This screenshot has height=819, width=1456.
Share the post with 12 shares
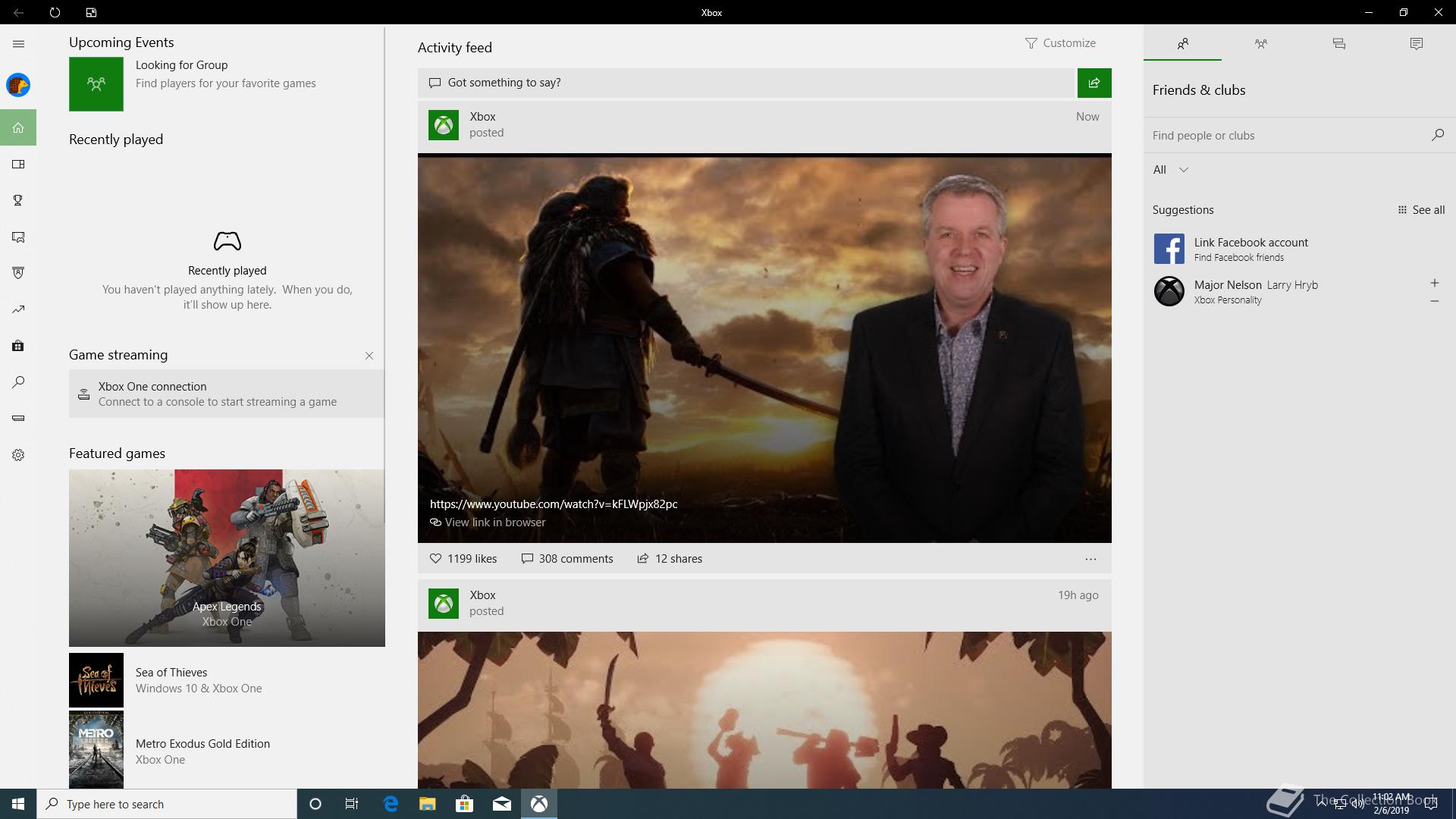click(670, 559)
